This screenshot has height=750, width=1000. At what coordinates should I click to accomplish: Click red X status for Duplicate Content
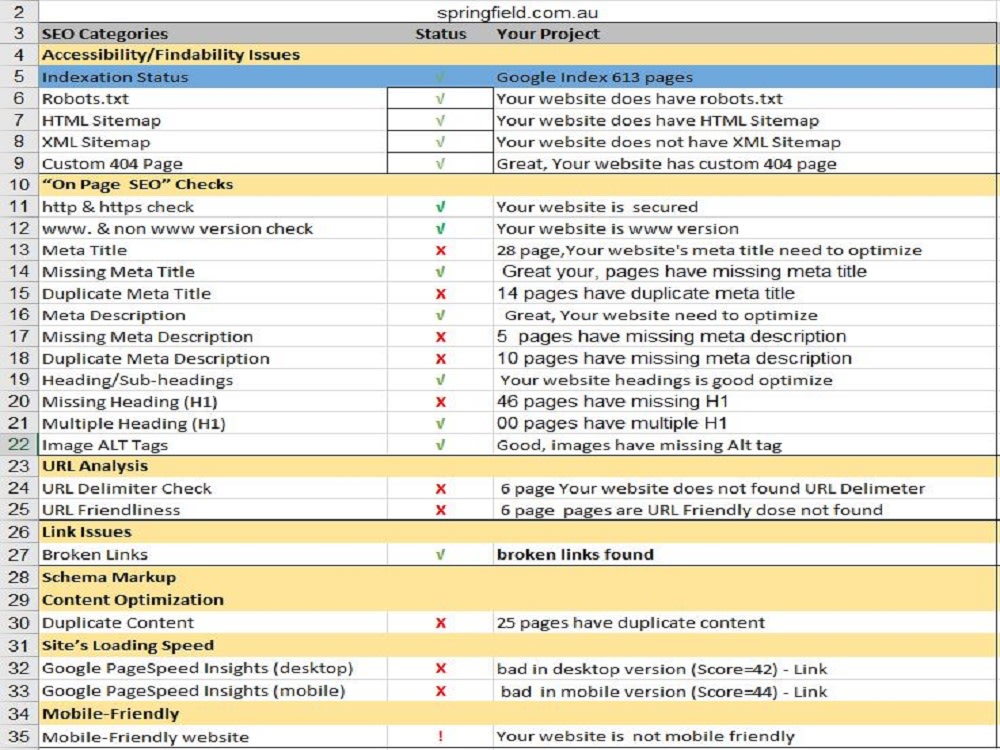pyautogui.click(x=440, y=623)
